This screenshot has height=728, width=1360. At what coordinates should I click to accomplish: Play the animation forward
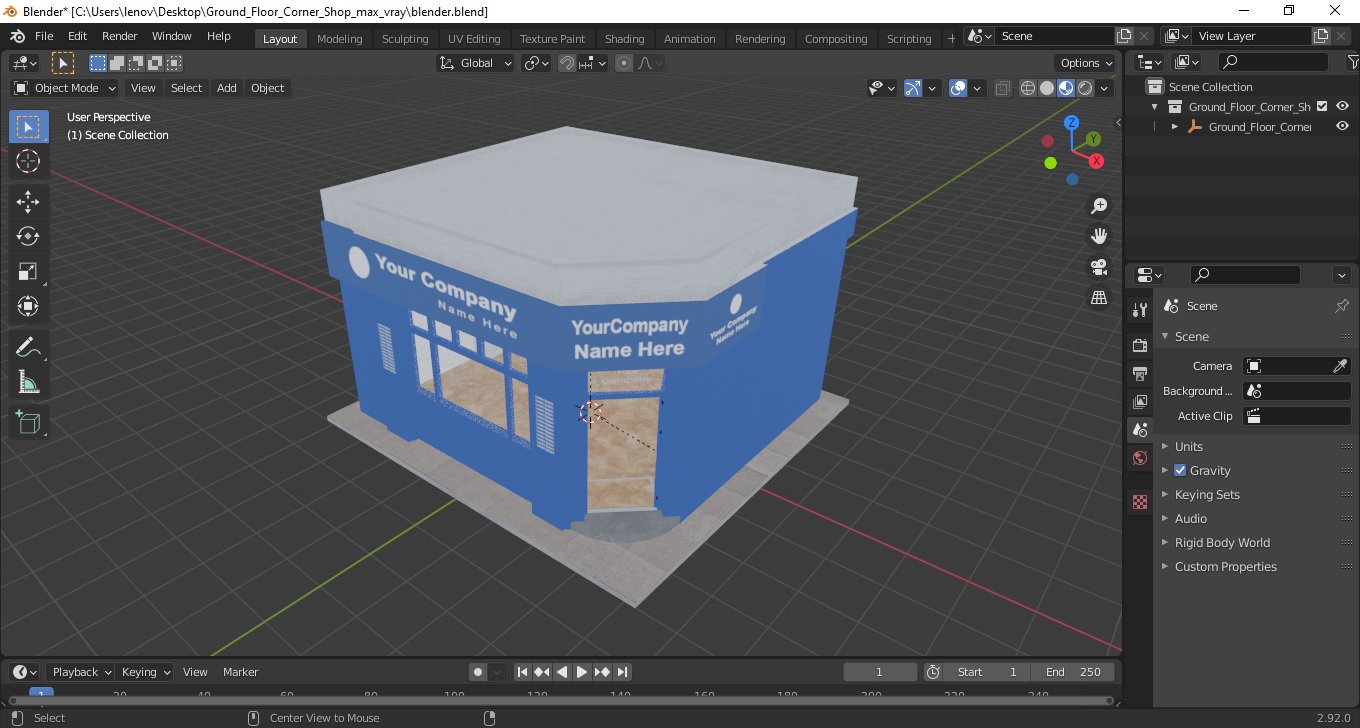click(x=582, y=672)
